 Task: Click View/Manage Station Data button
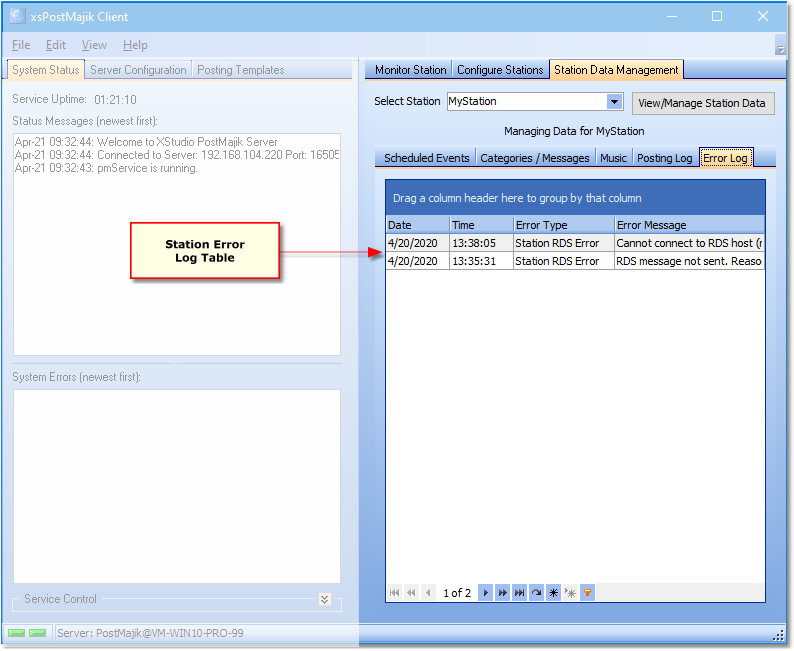[x=702, y=103]
